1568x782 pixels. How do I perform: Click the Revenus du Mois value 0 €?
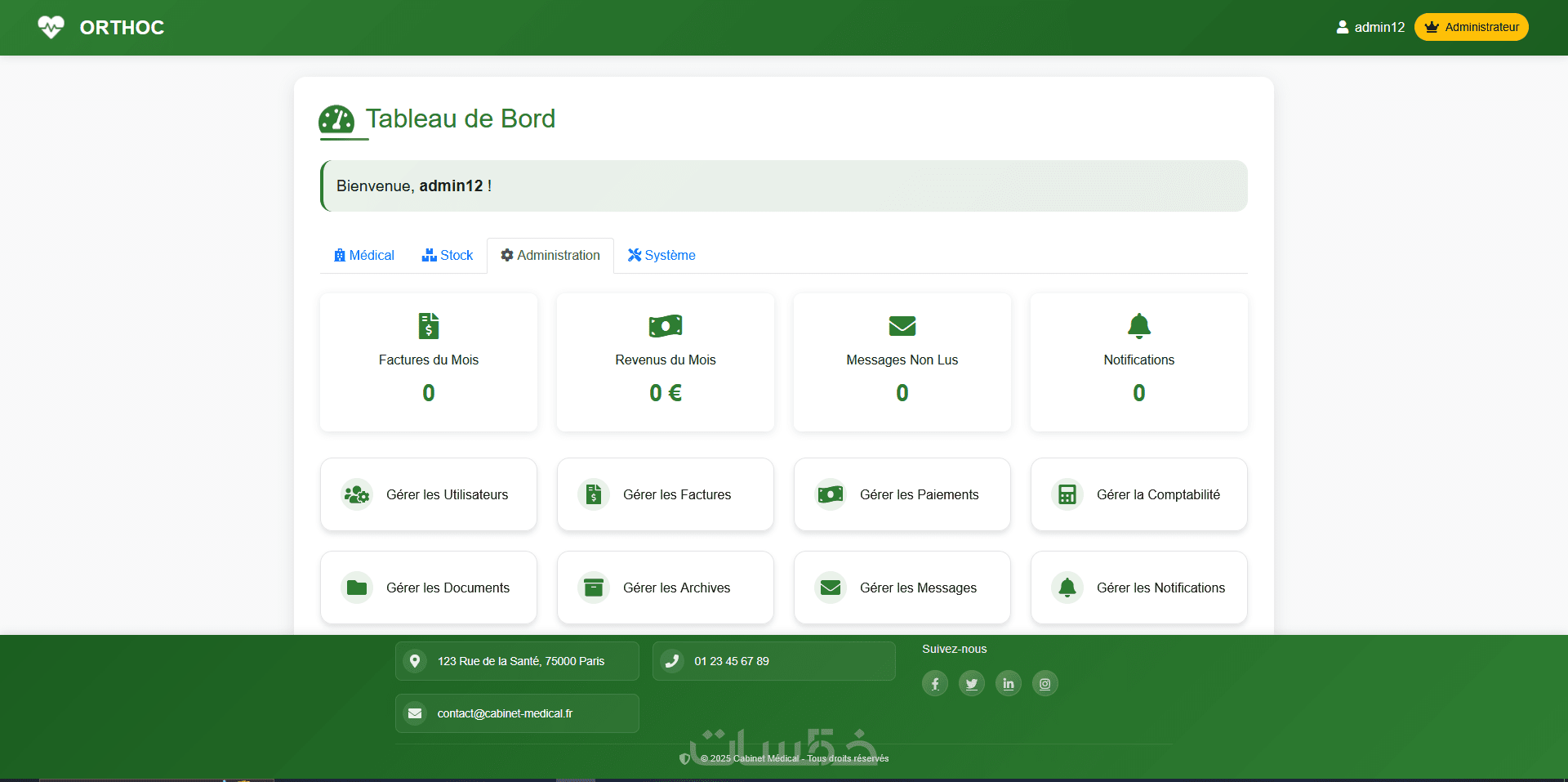coord(666,393)
